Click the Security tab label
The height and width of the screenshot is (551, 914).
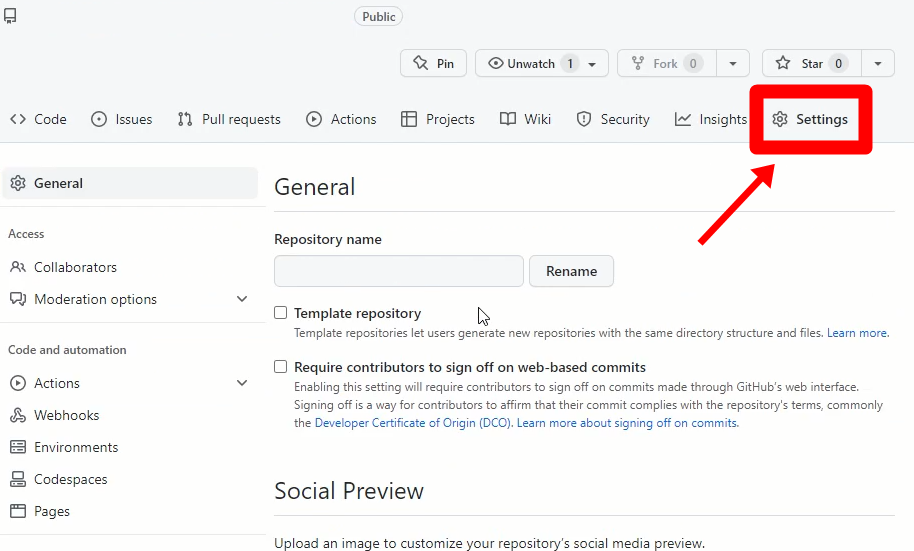(x=625, y=119)
